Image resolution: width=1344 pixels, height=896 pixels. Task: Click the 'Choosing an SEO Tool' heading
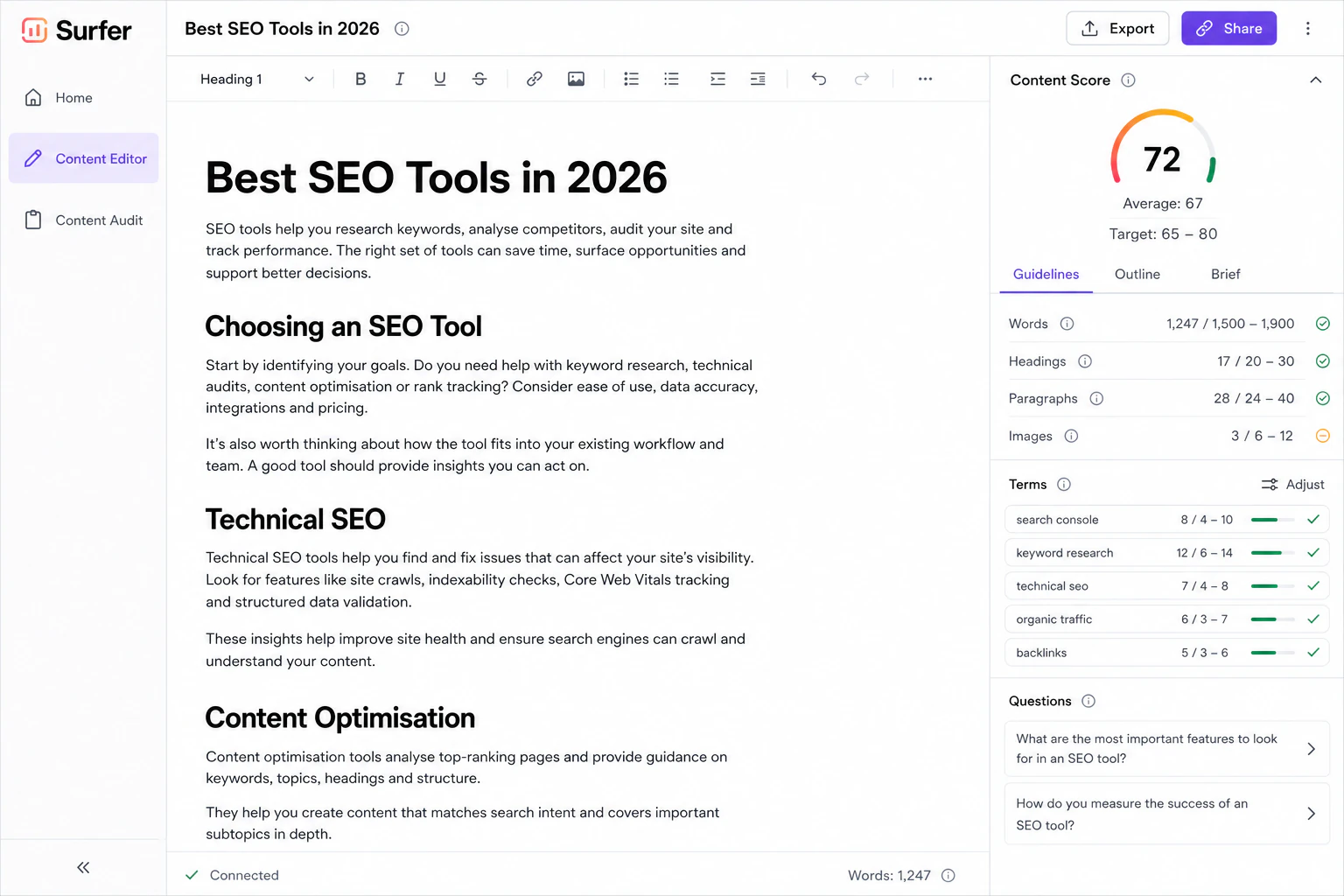[343, 326]
